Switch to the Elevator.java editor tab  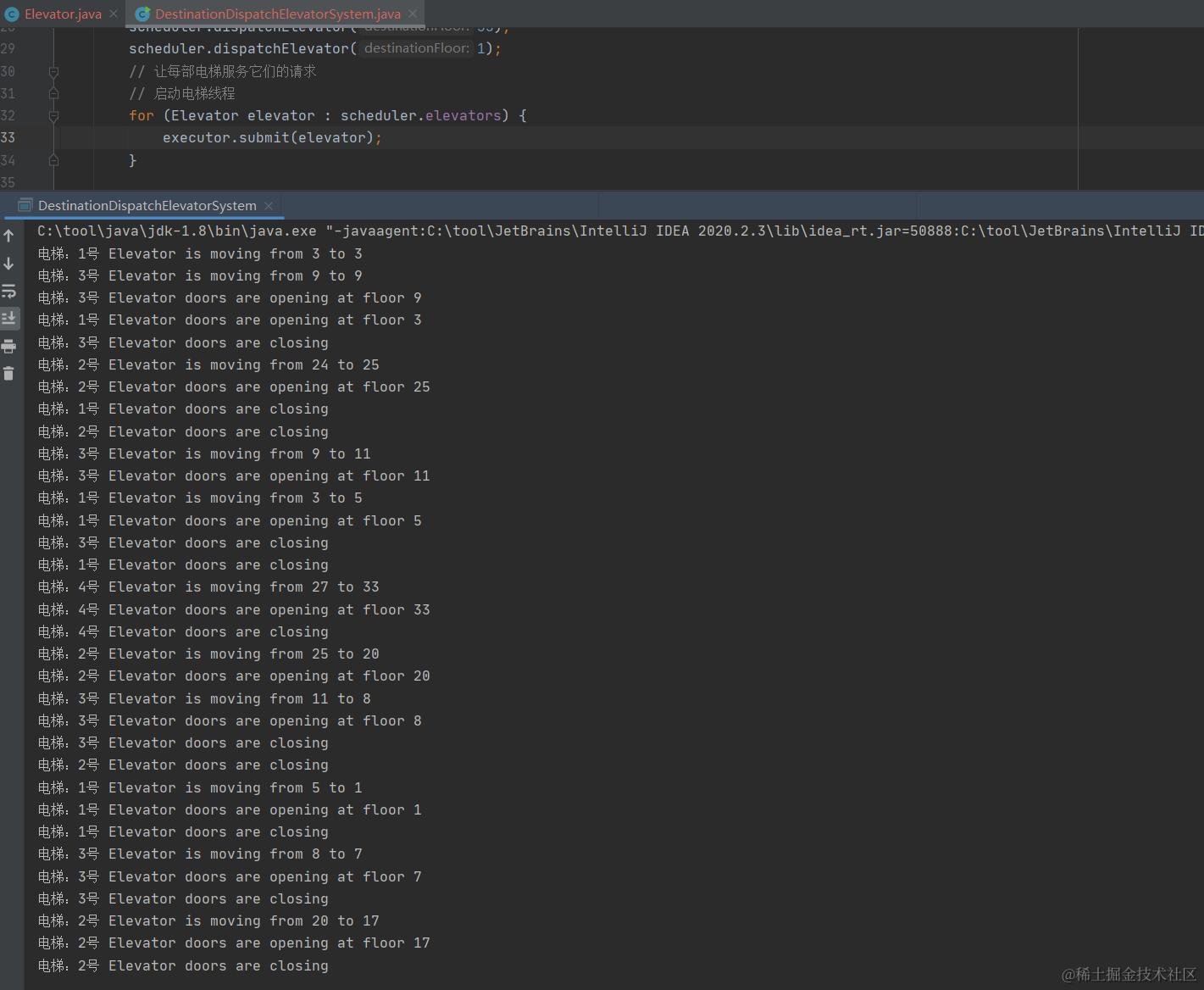coord(63,14)
